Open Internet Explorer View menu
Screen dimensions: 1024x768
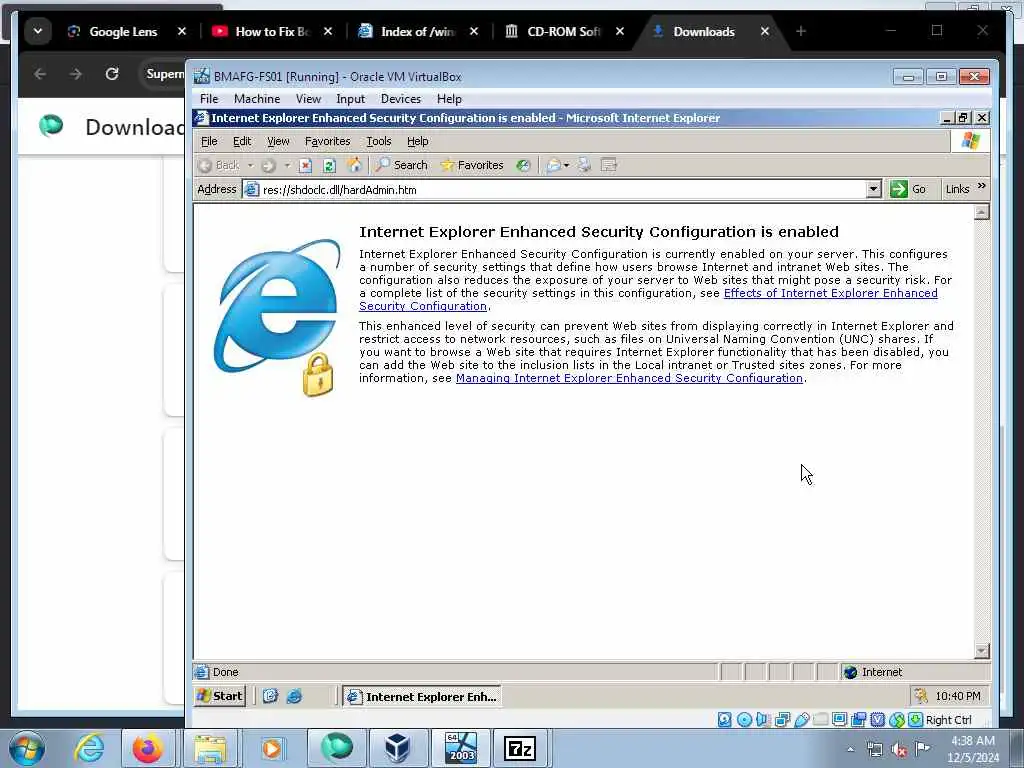[x=278, y=141]
